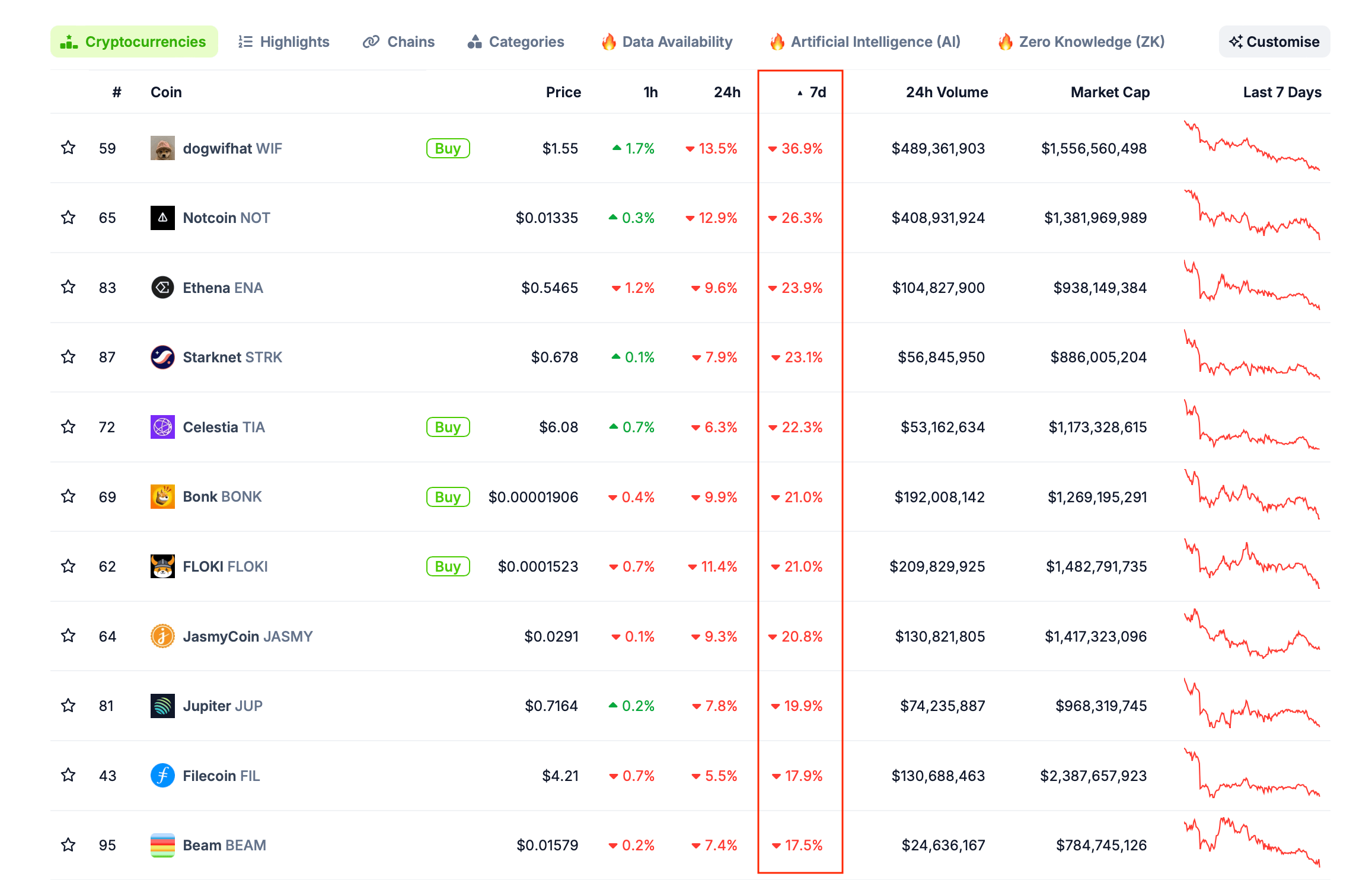Viewport: 1372px width, 880px height.
Task: Click the Celestia TIA coin logo
Action: [162, 427]
